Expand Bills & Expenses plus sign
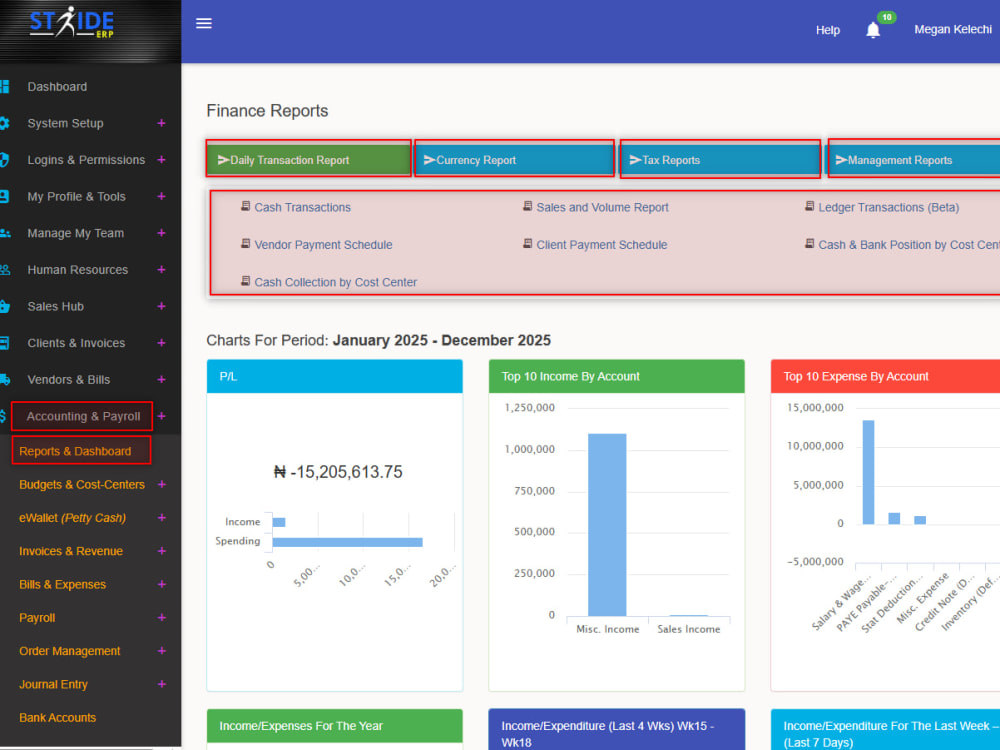Screen dimensions: 1000x750 click(161, 584)
